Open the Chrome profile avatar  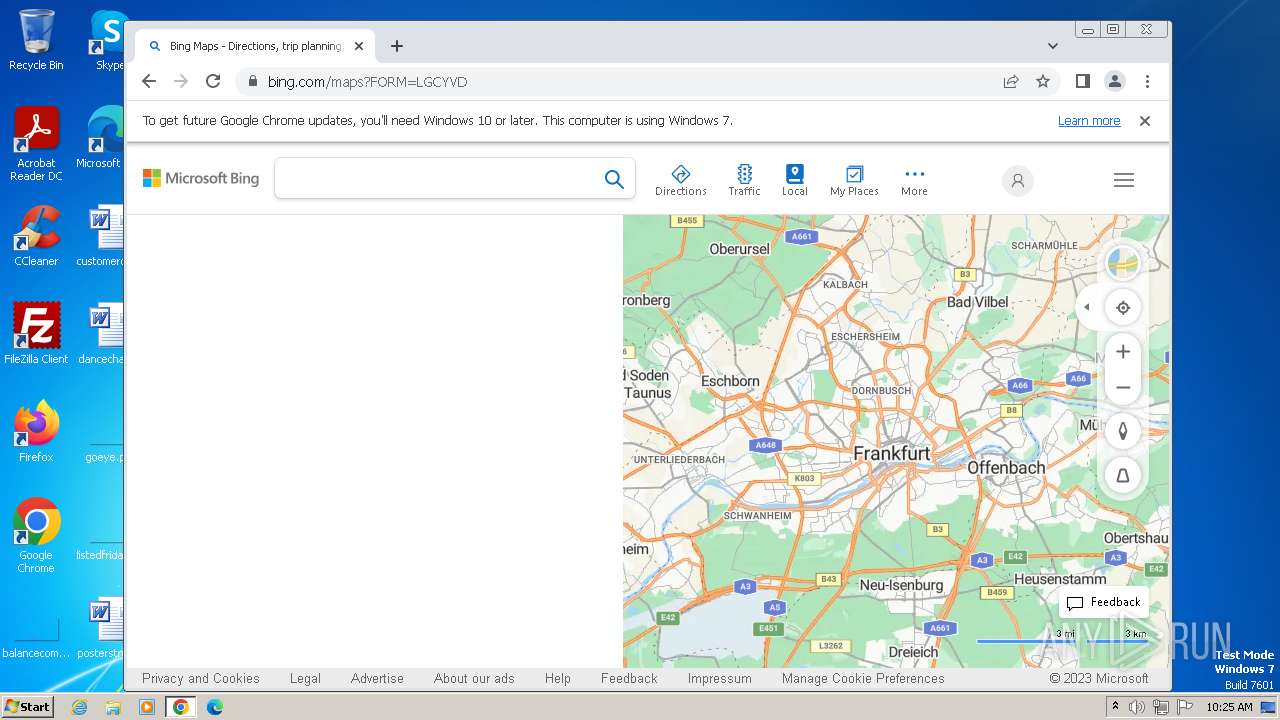[x=1115, y=82]
